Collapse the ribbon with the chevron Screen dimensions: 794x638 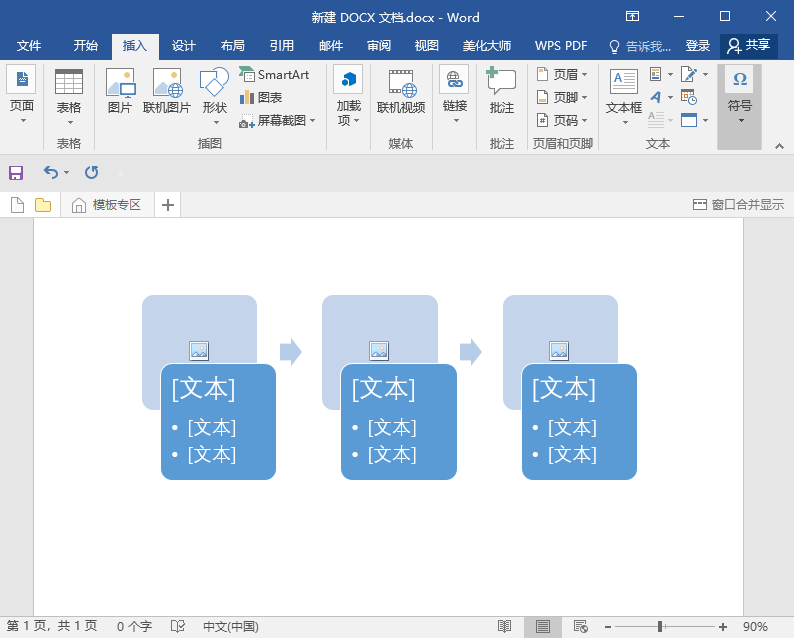(x=779, y=146)
